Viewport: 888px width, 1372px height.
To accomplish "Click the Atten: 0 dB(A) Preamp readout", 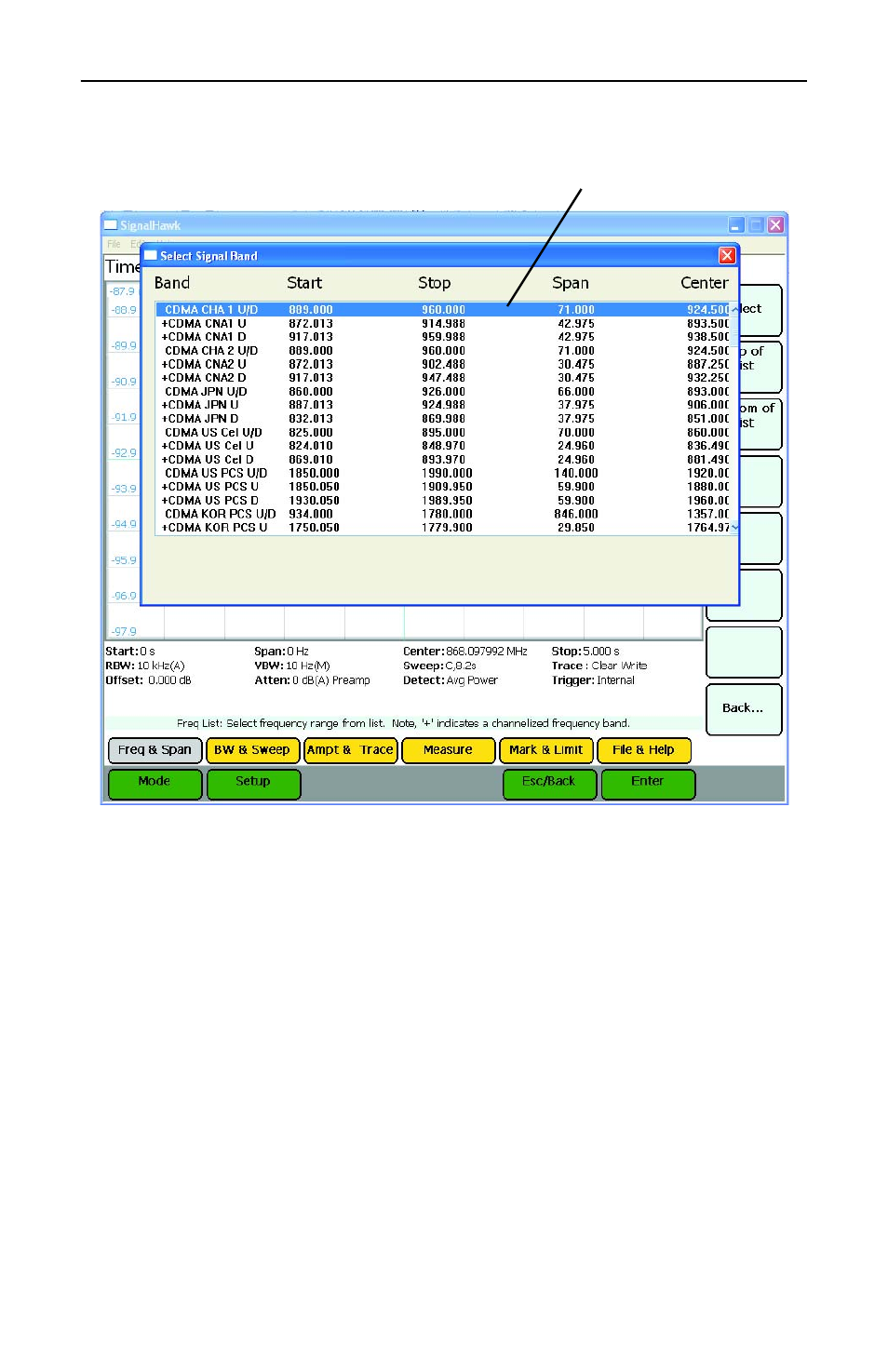I will (313, 680).
